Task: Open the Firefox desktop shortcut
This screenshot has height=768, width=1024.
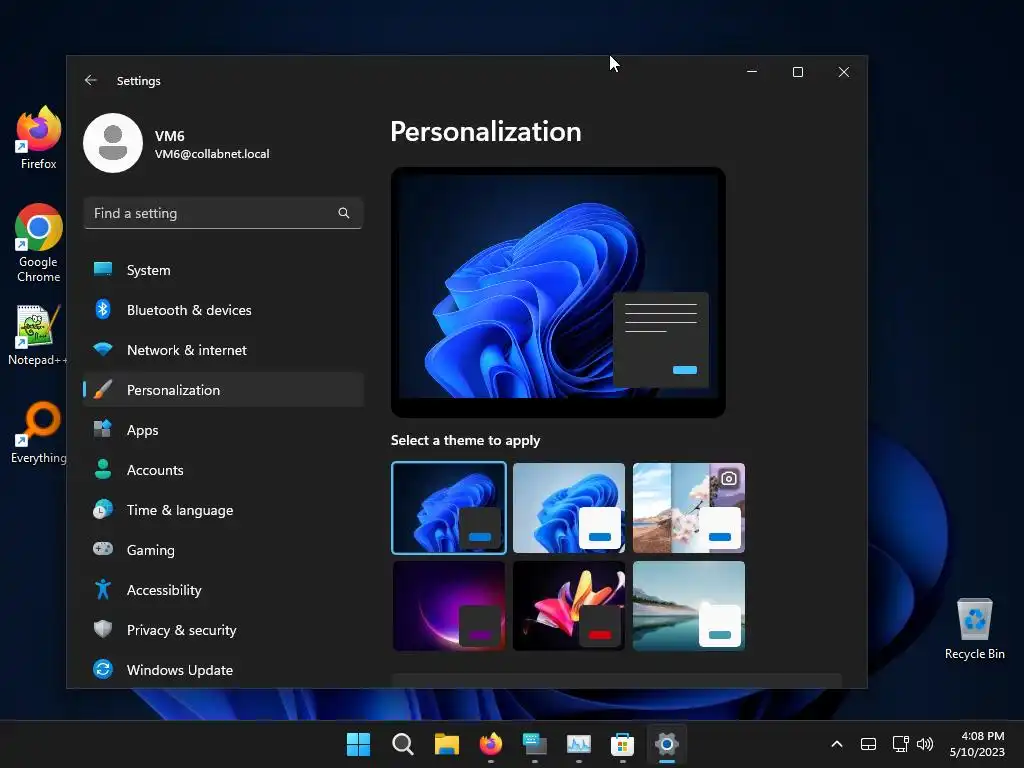Action: pos(39,138)
